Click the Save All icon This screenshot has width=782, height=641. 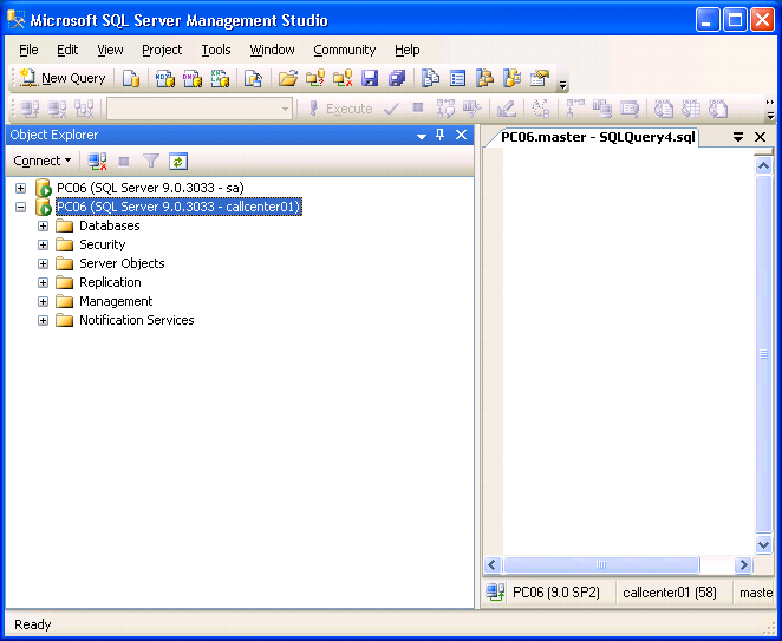click(397, 78)
